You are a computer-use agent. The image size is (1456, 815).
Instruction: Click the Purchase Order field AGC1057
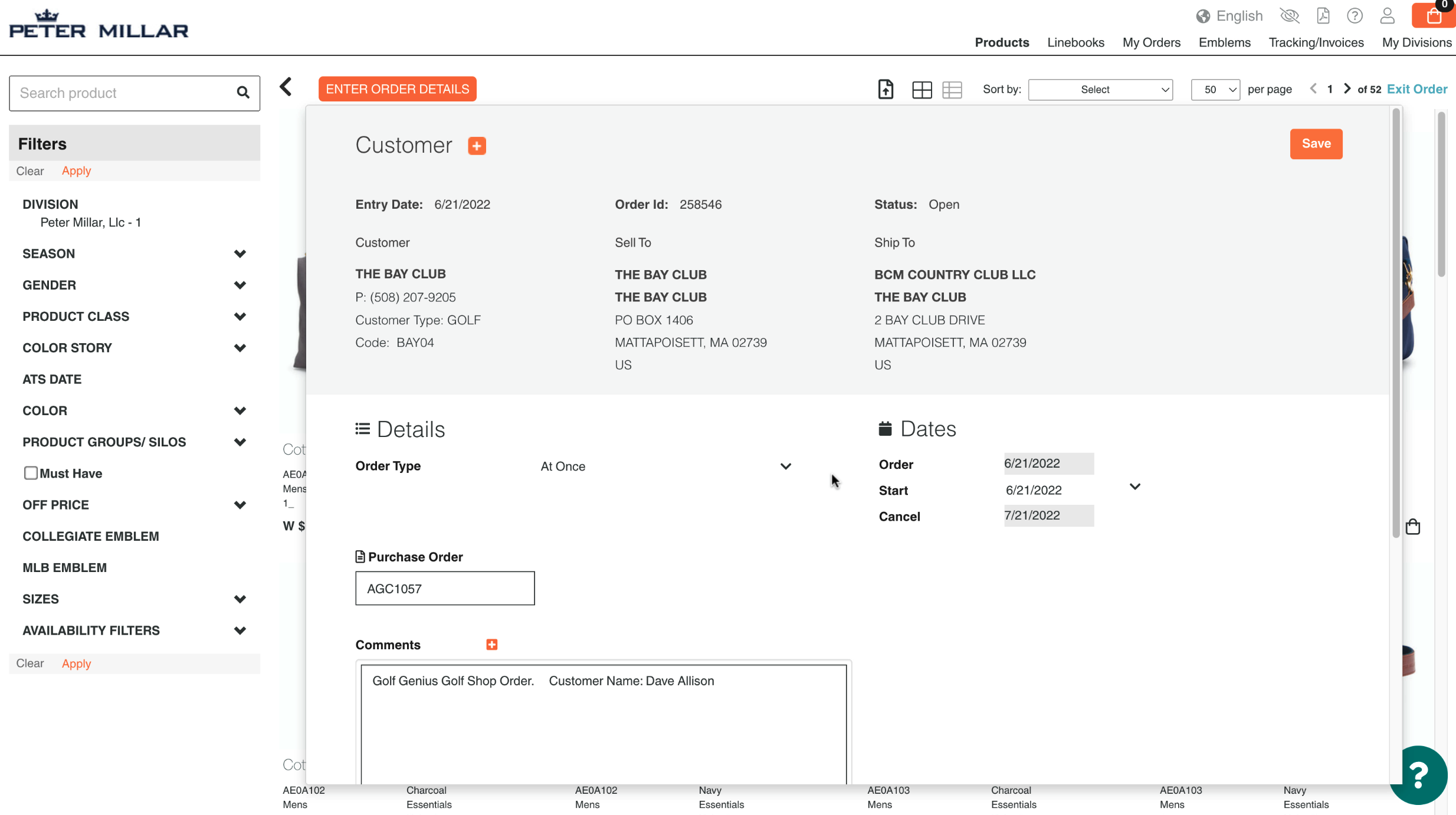(445, 588)
